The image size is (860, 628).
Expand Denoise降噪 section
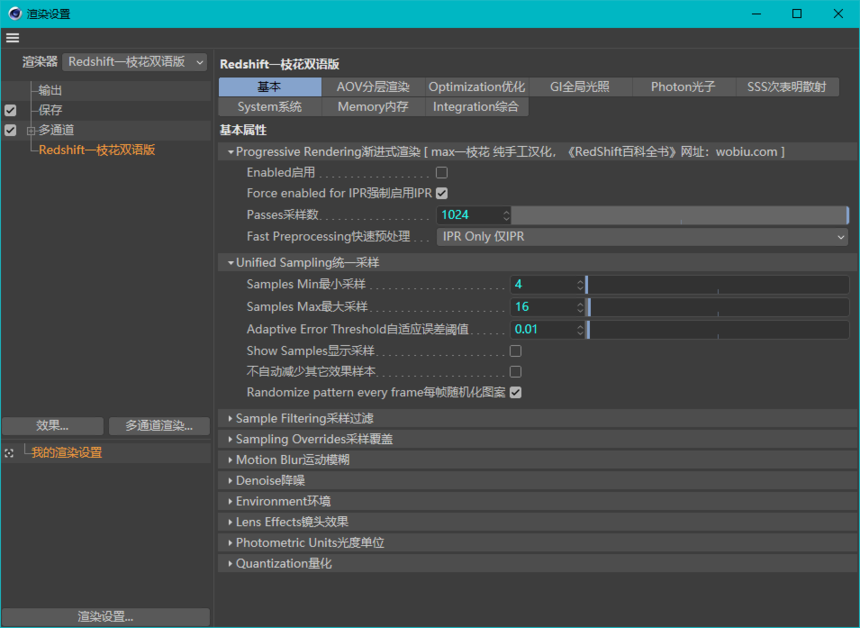pyautogui.click(x=230, y=481)
